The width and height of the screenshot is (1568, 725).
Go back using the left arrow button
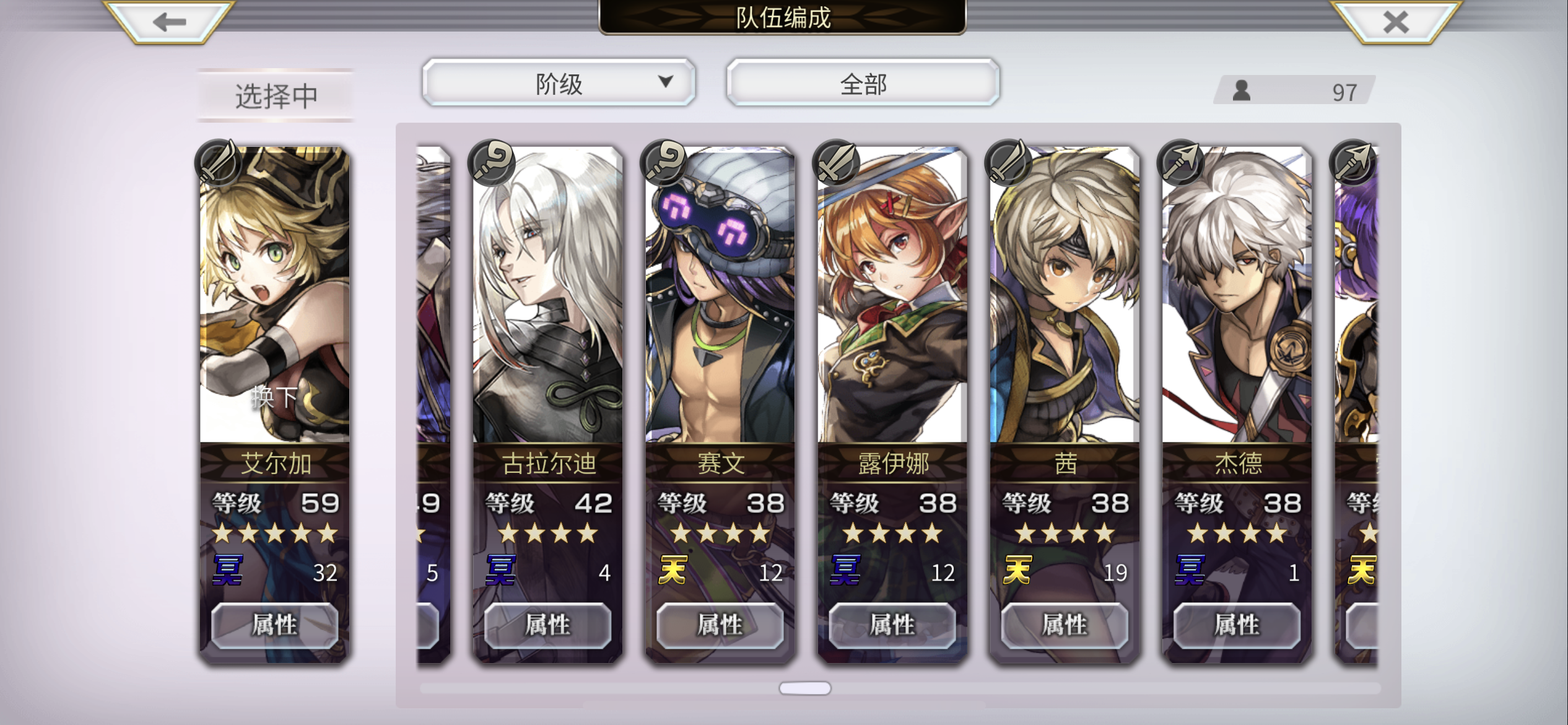pos(169,22)
